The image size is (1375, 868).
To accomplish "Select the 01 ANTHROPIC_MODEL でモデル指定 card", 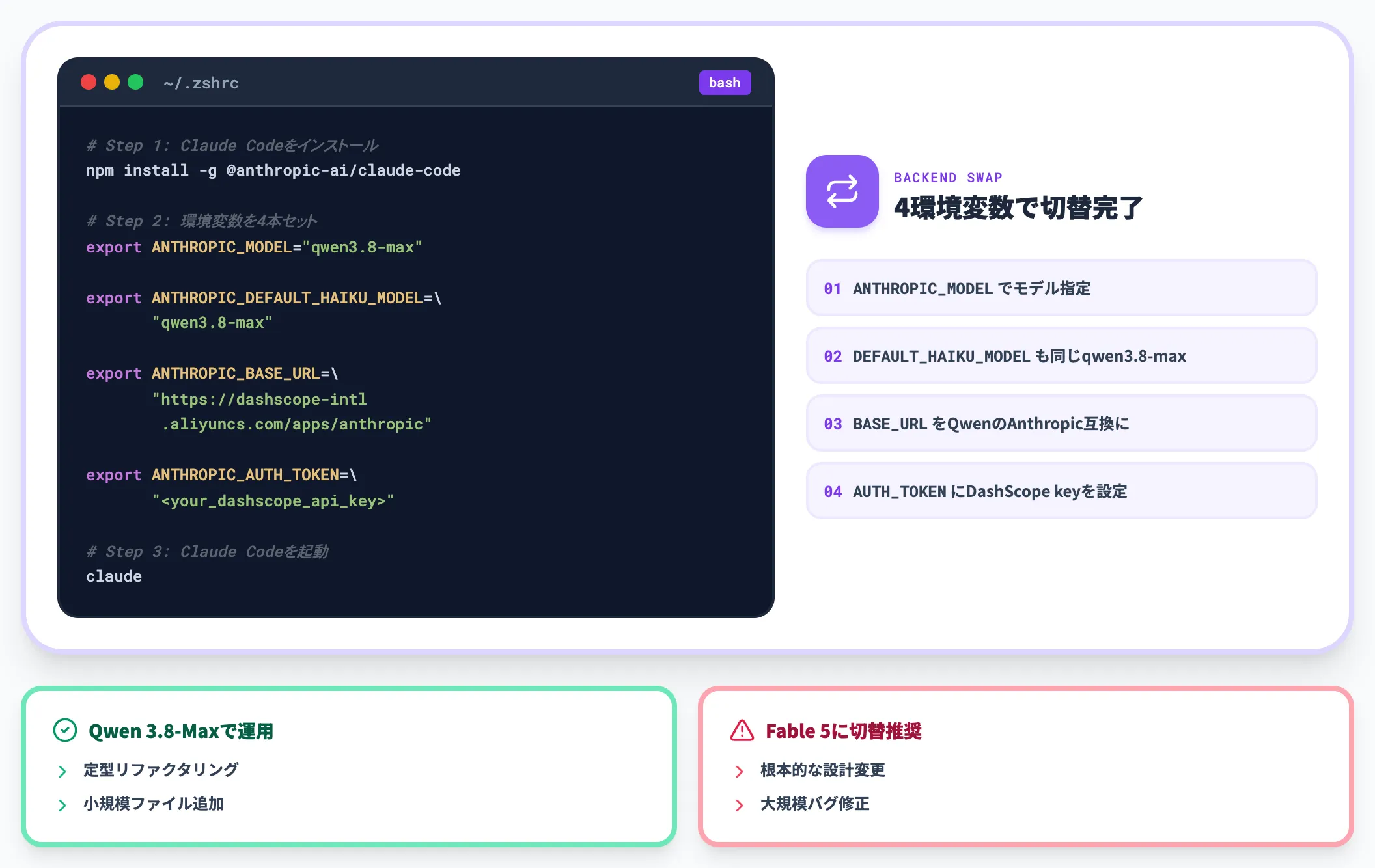I will [1061, 288].
